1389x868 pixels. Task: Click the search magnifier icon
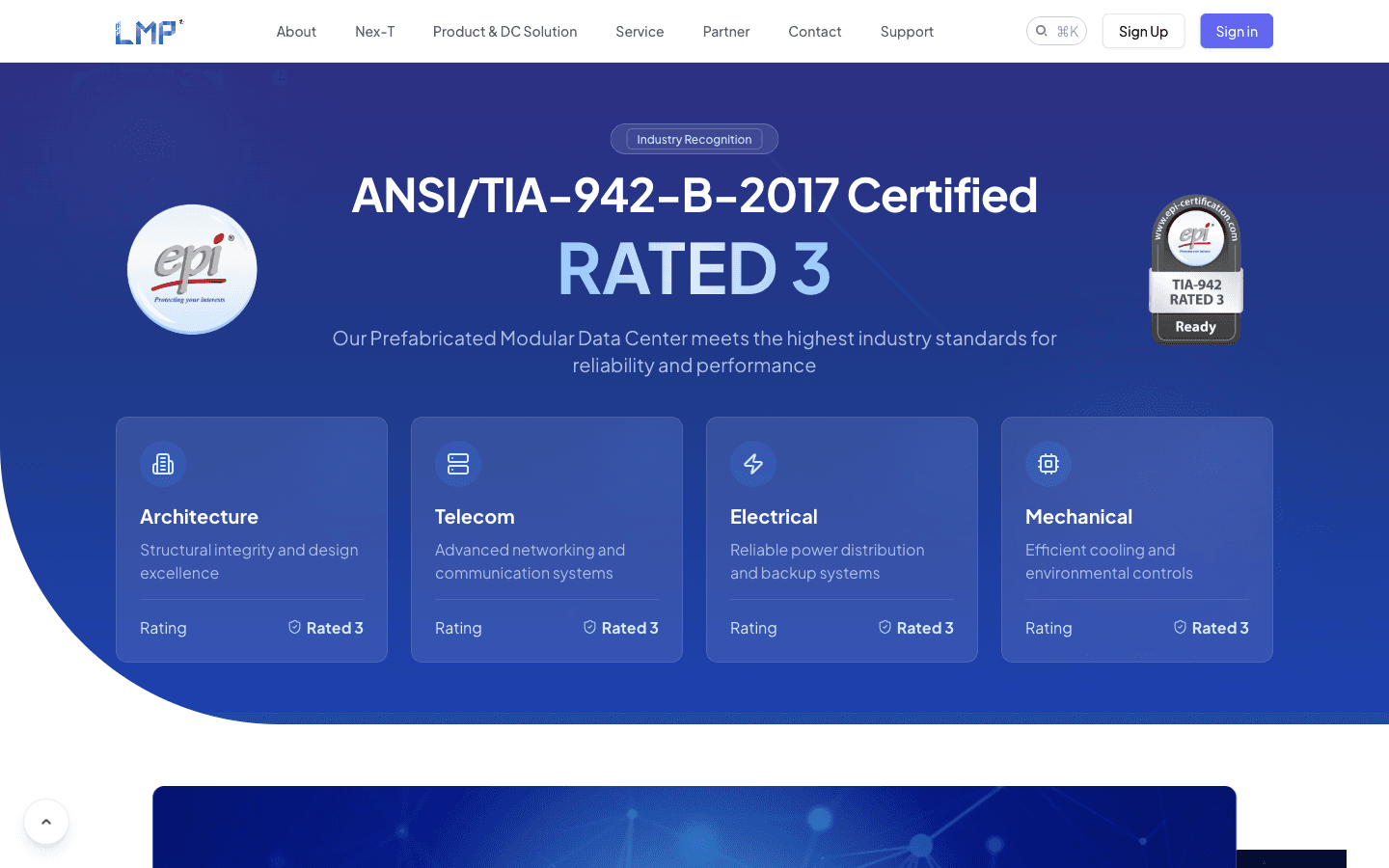pos(1042,31)
